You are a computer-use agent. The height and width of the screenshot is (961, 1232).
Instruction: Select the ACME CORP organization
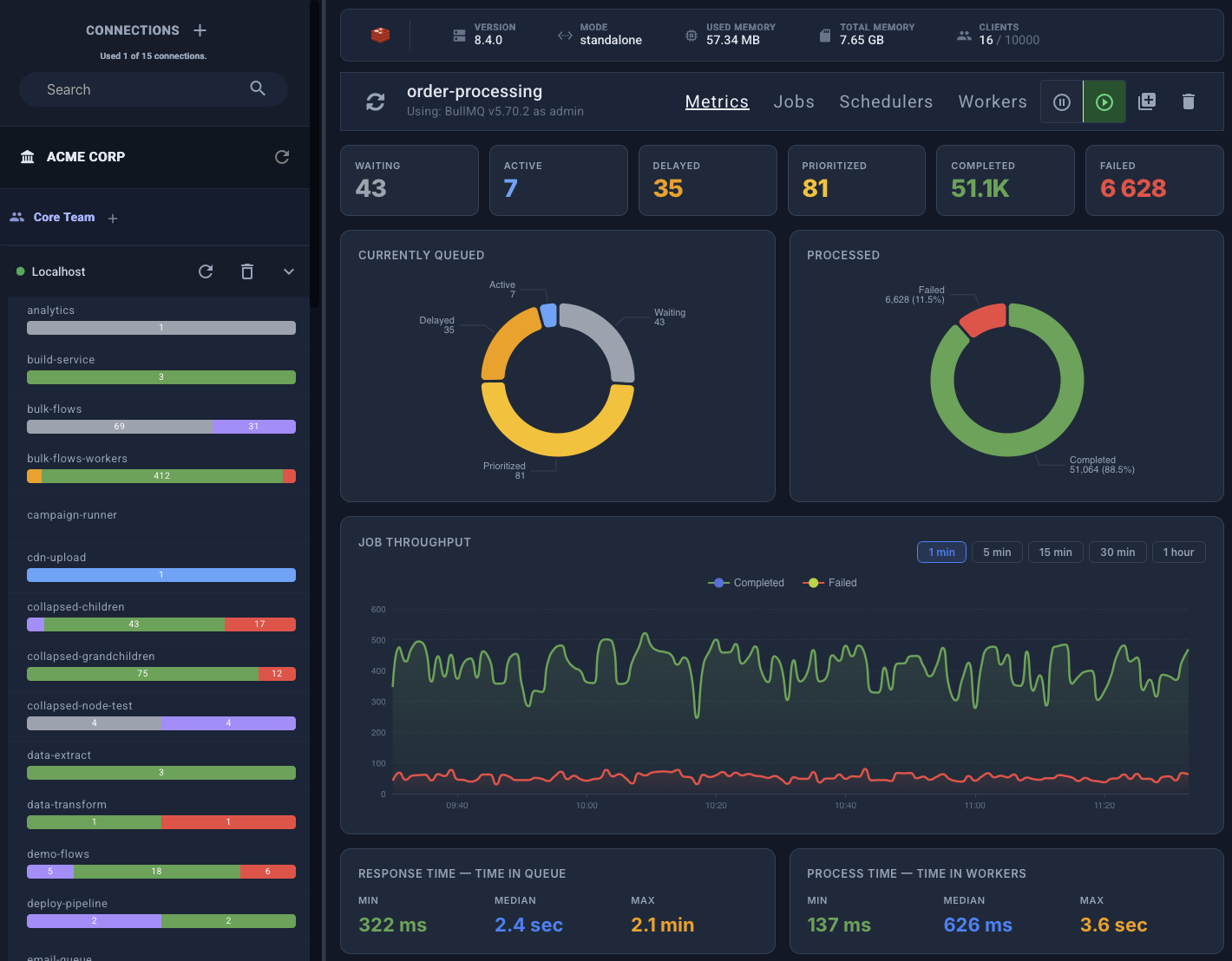click(x=86, y=157)
